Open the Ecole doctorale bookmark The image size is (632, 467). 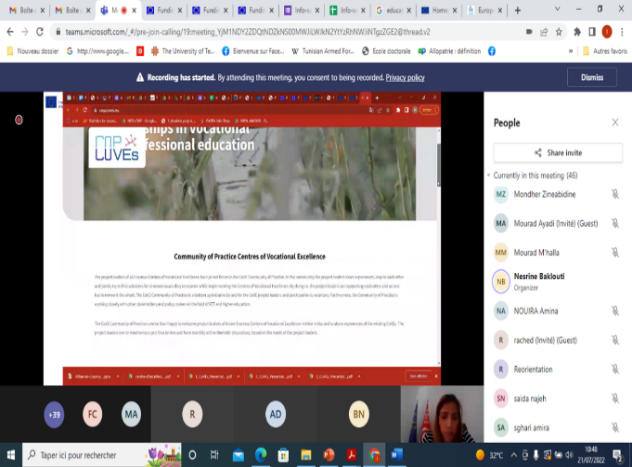tap(386, 51)
